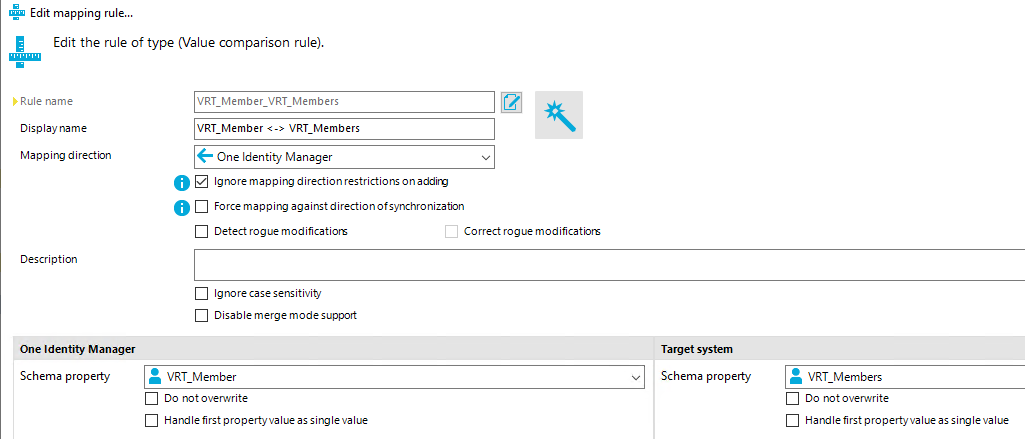Expand the VRT_Member schema property dropdown
The width and height of the screenshot is (1025, 439).
pos(636,377)
